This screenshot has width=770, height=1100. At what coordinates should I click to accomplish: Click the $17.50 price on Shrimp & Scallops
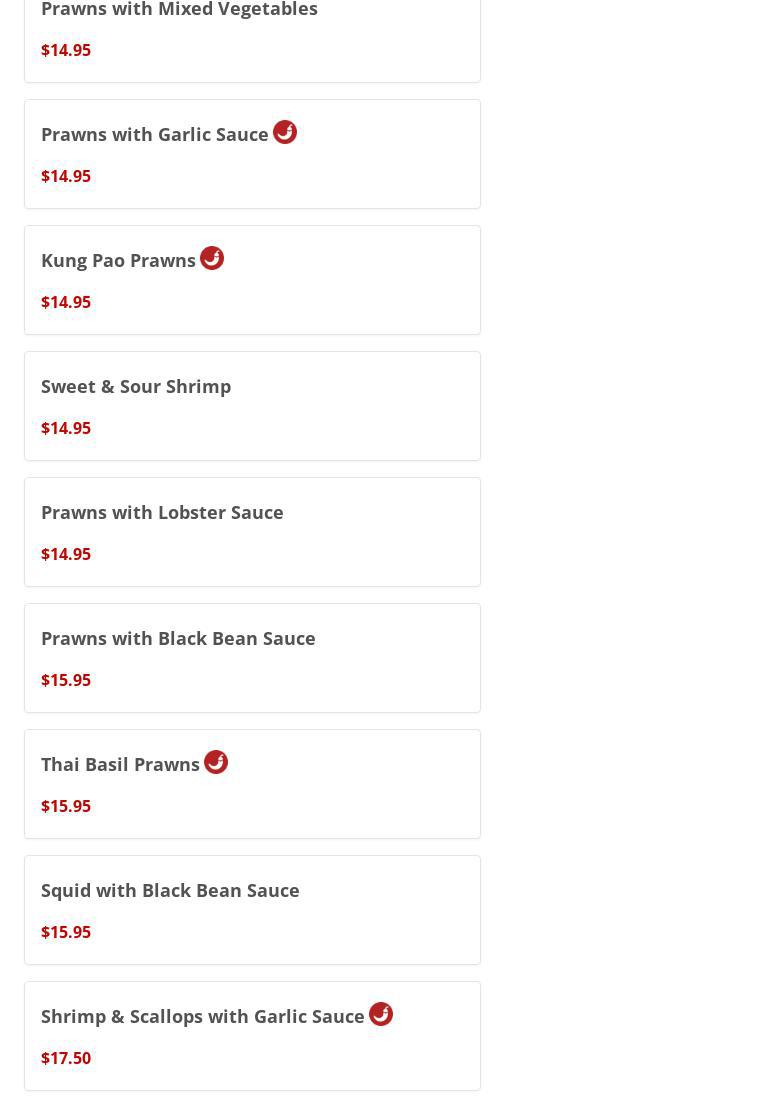tap(66, 1058)
